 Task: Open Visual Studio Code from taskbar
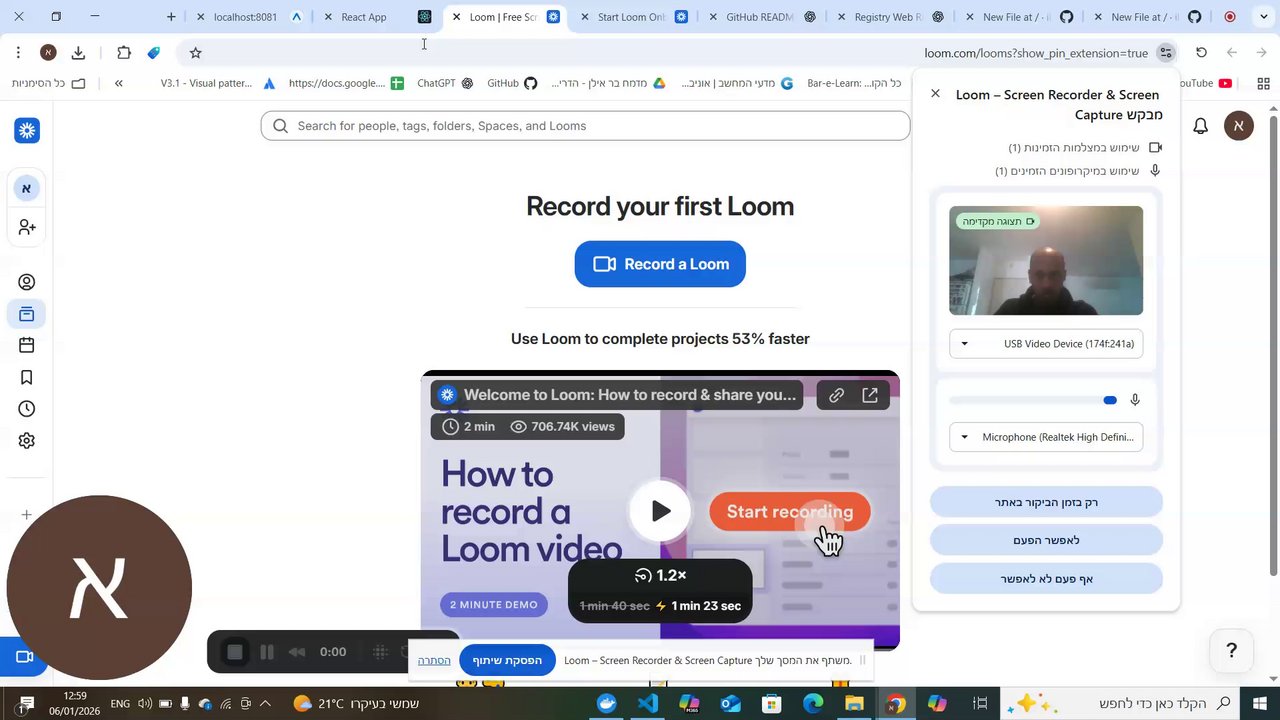point(648,704)
